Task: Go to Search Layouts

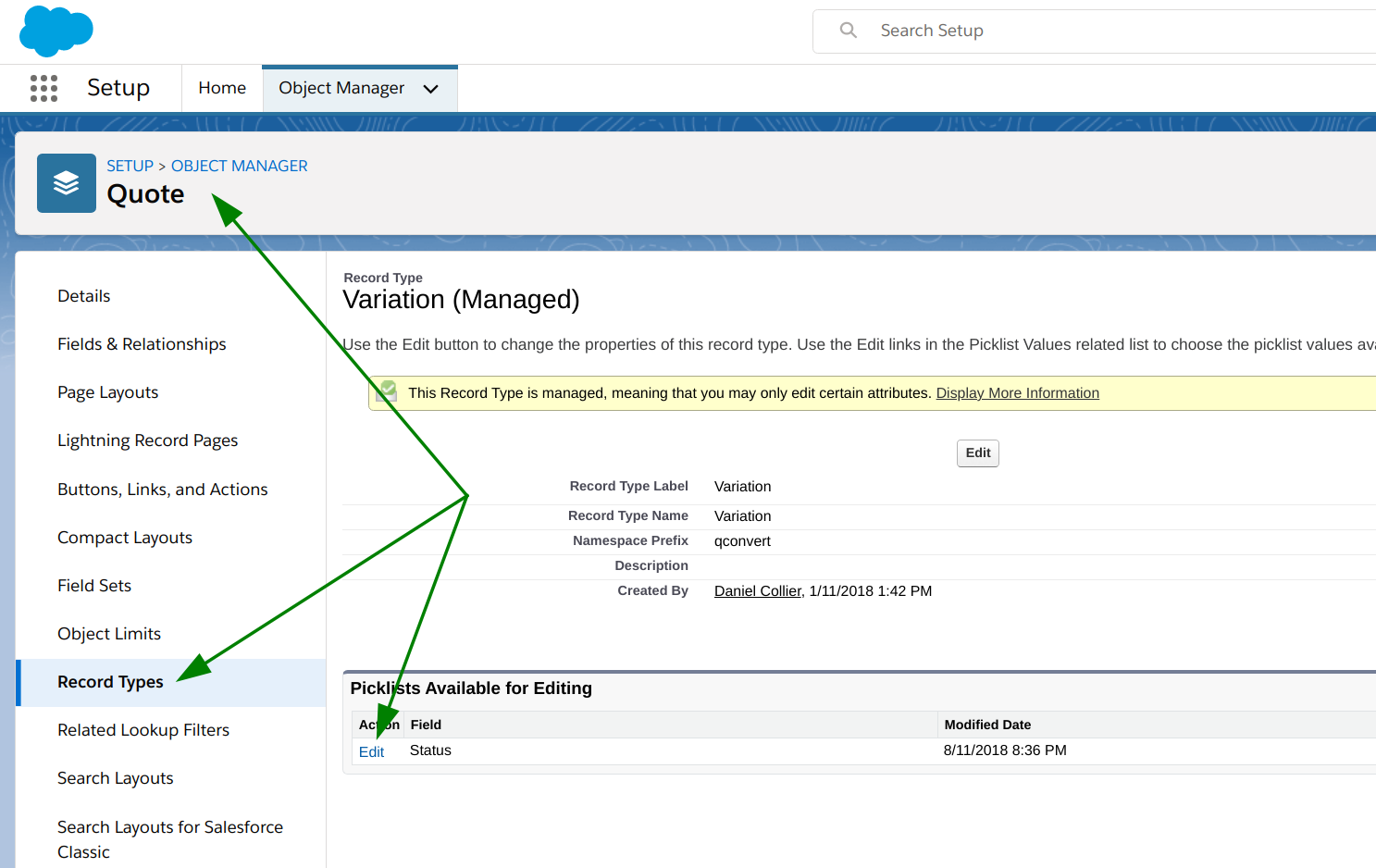Action: [116, 778]
